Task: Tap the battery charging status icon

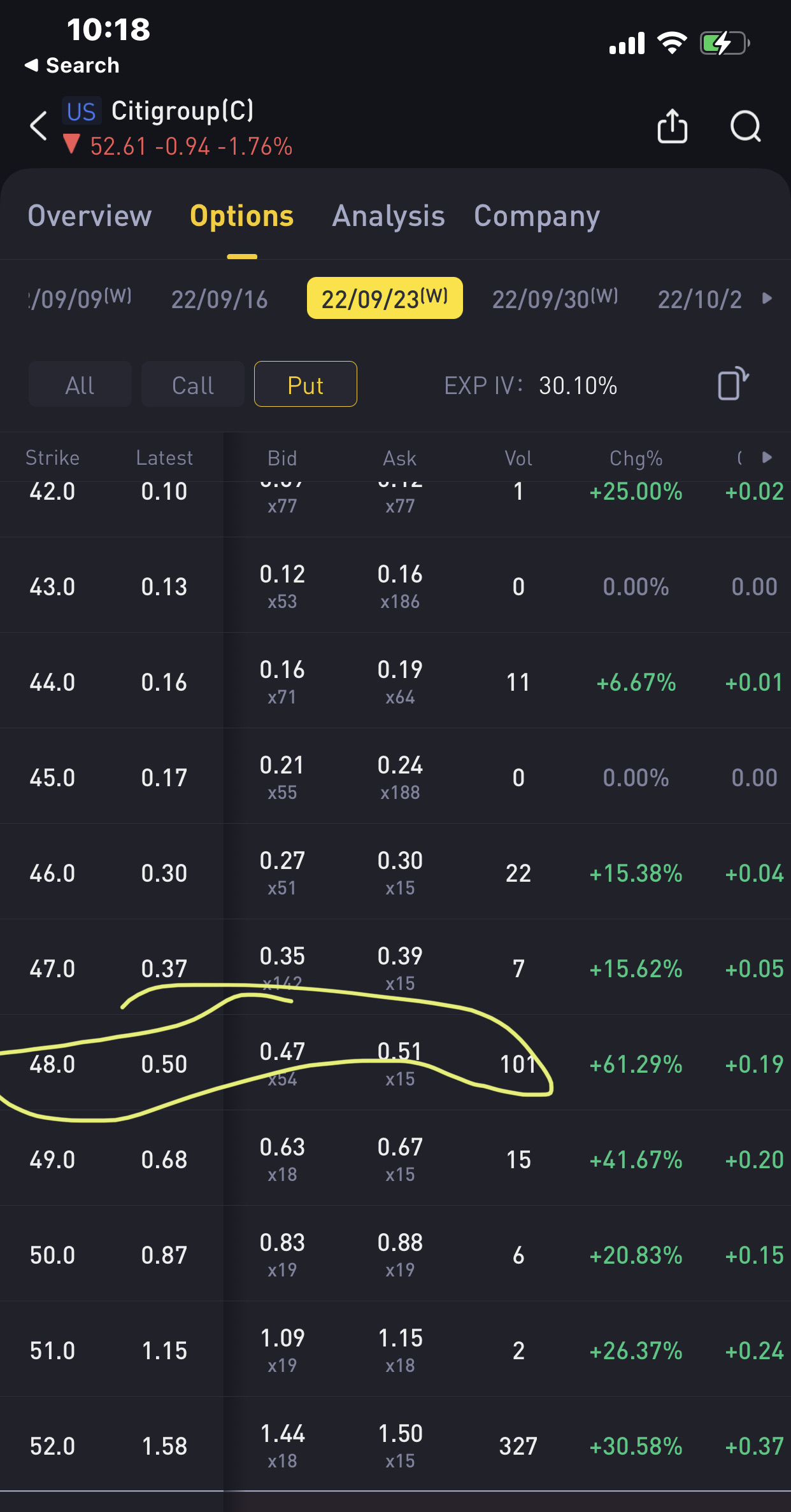Action: (x=724, y=44)
